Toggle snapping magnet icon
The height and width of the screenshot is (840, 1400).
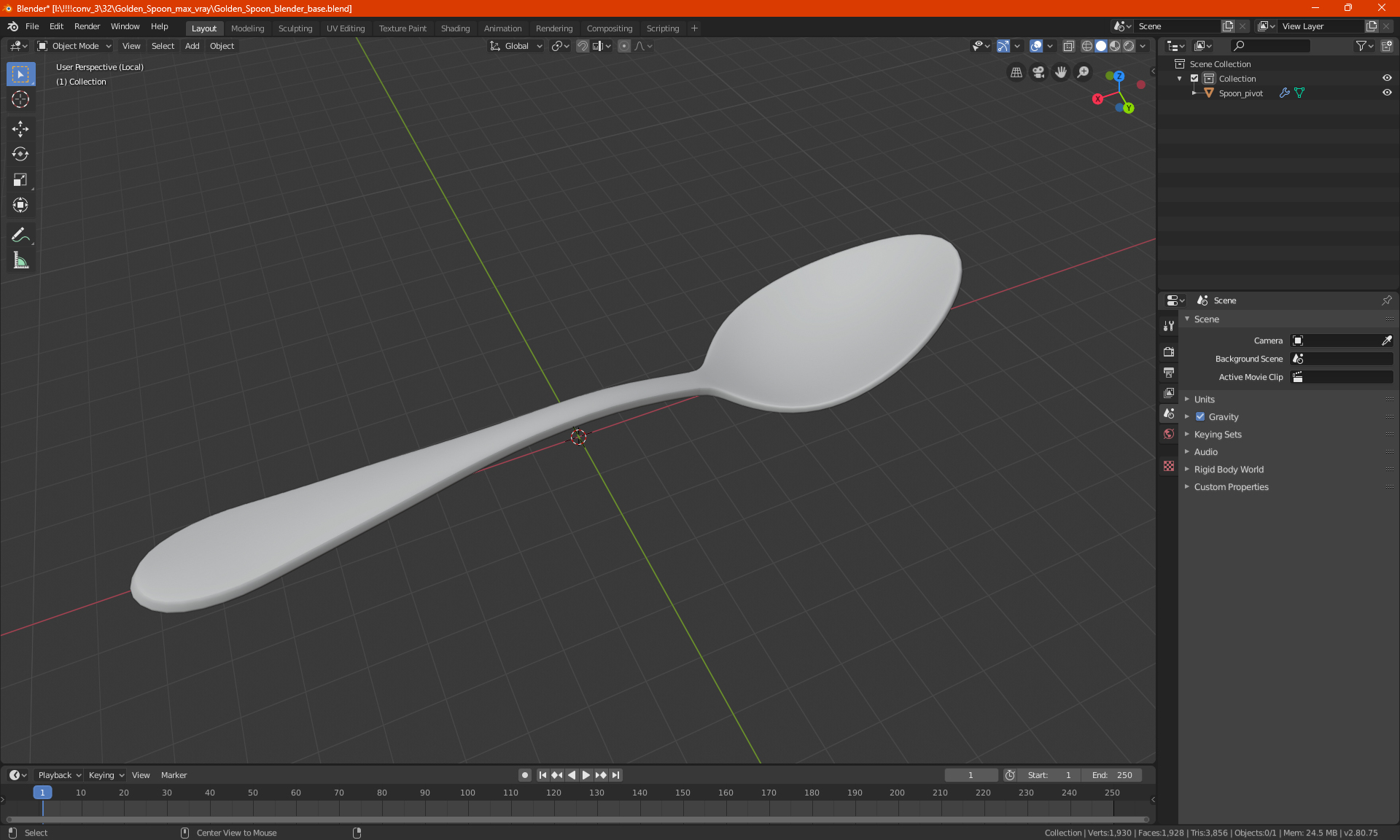click(x=582, y=46)
